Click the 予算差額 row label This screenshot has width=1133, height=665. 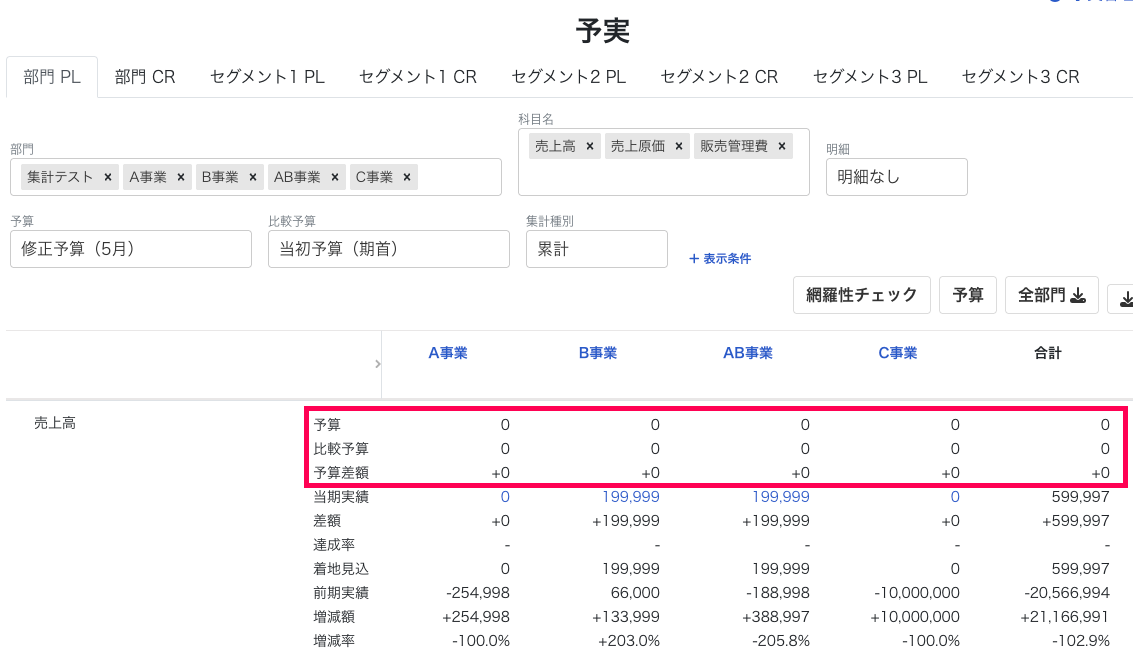click(341, 473)
